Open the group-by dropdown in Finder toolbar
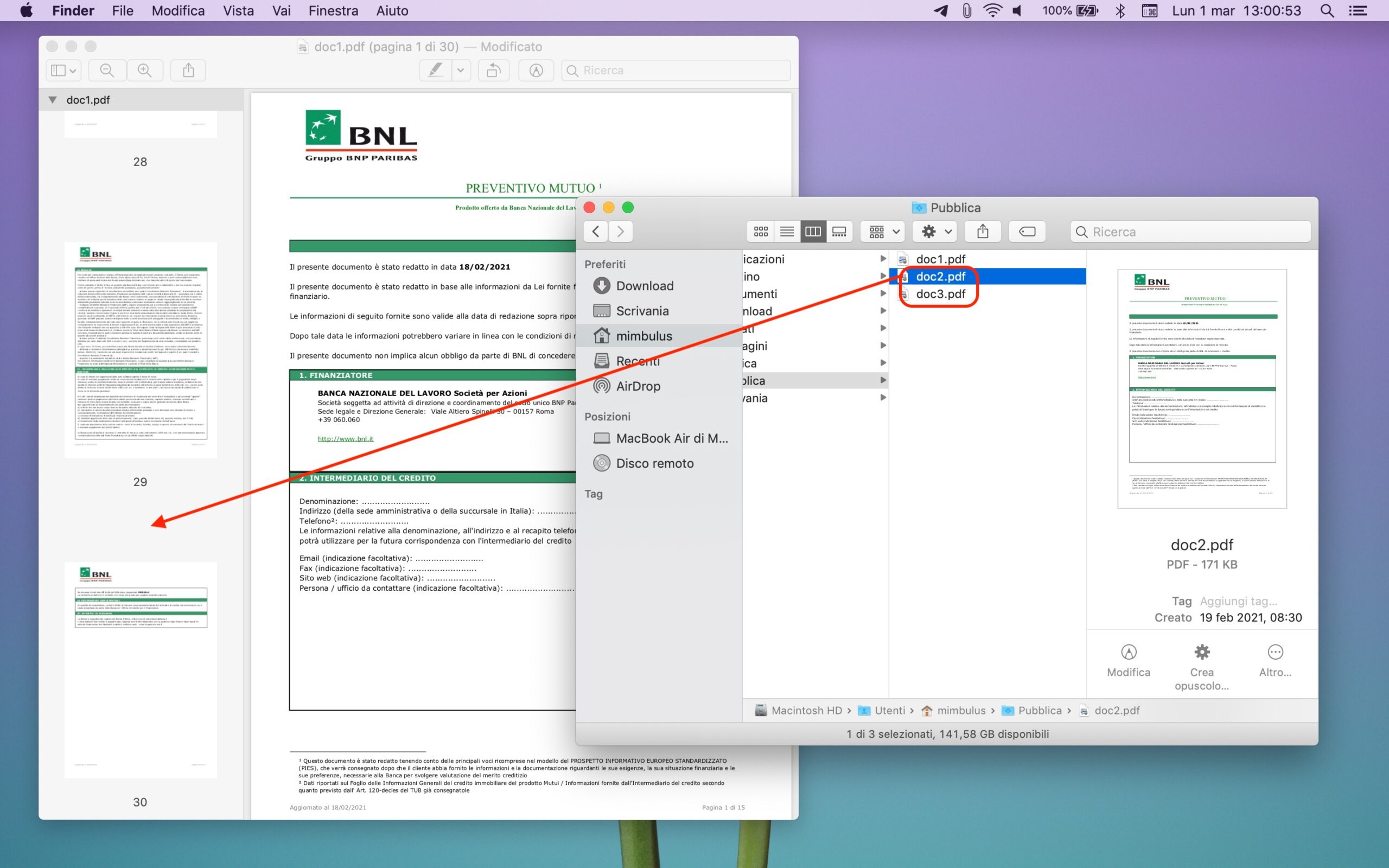This screenshot has height=868, width=1389. (884, 231)
